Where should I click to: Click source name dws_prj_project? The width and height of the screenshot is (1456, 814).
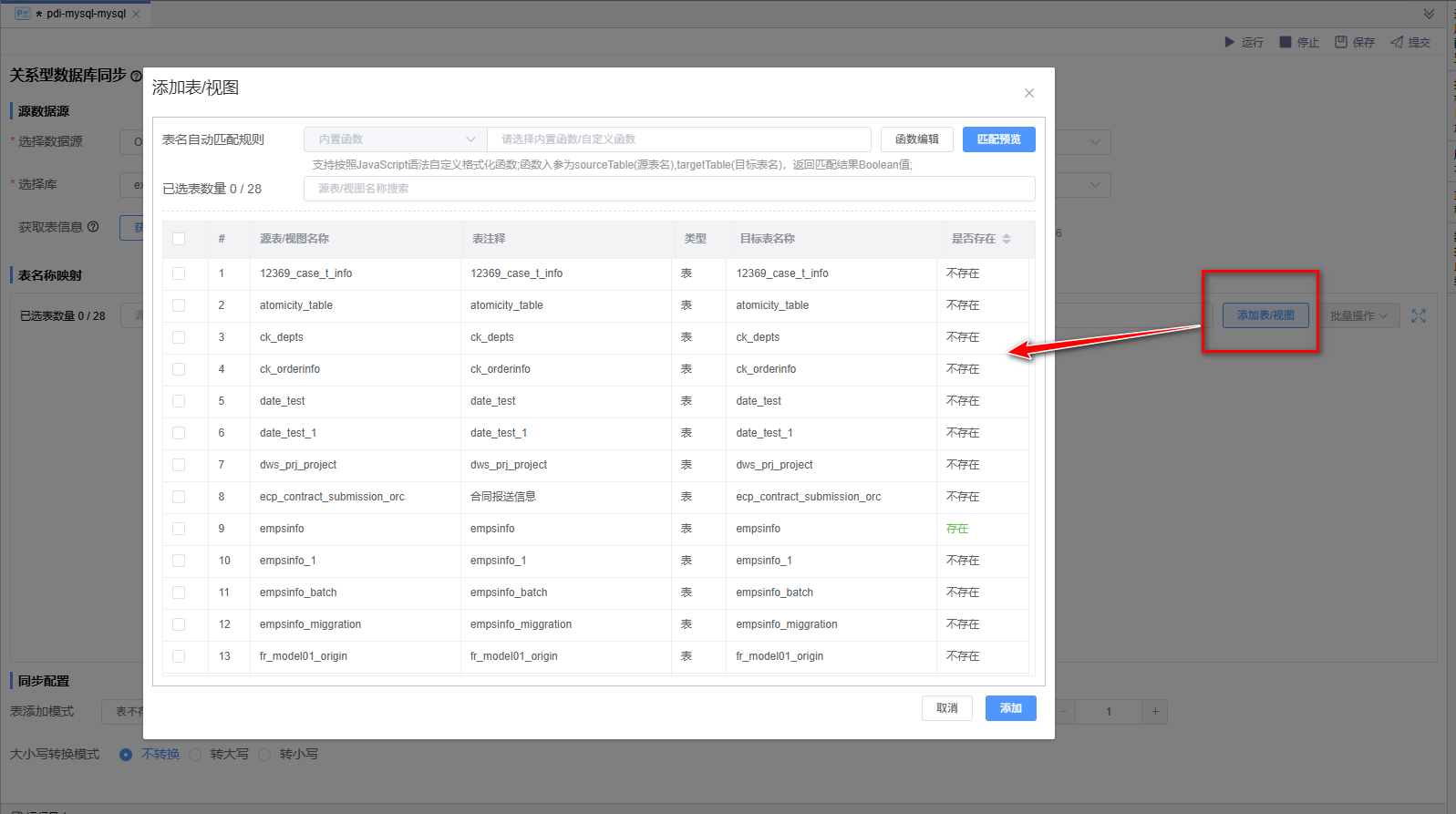pyautogui.click(x=298, y=465)
